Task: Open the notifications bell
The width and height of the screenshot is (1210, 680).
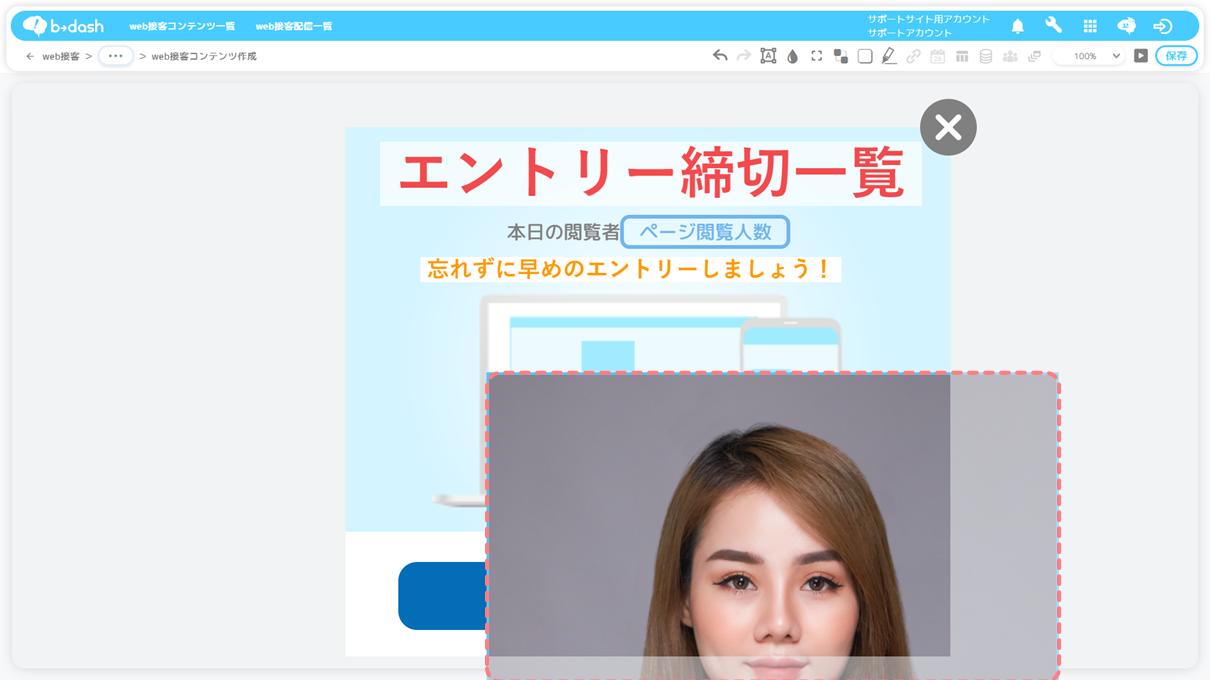Action: pyautogui.click(x=1017, y=26)
